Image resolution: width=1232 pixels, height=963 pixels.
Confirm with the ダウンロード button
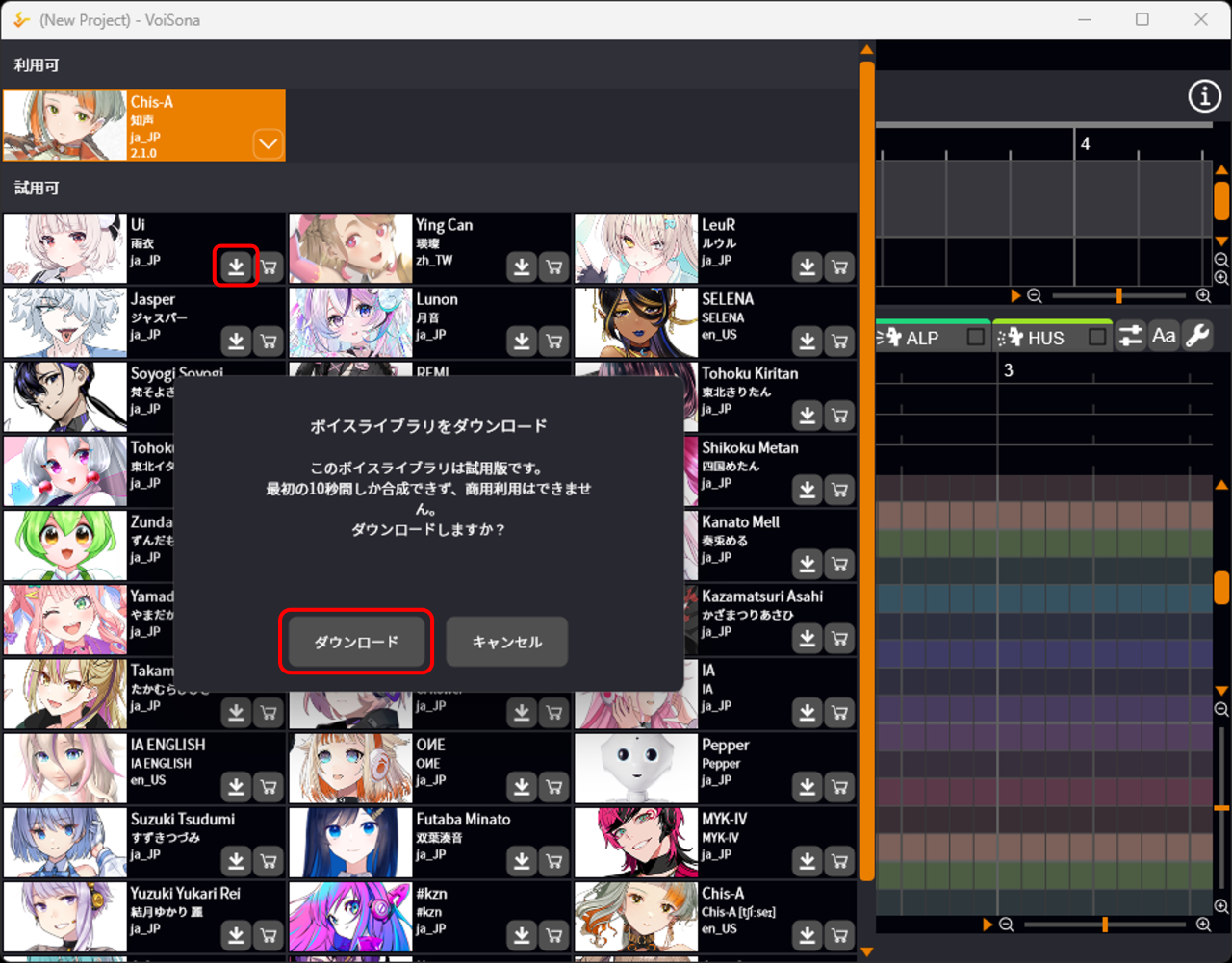(356, 642)
